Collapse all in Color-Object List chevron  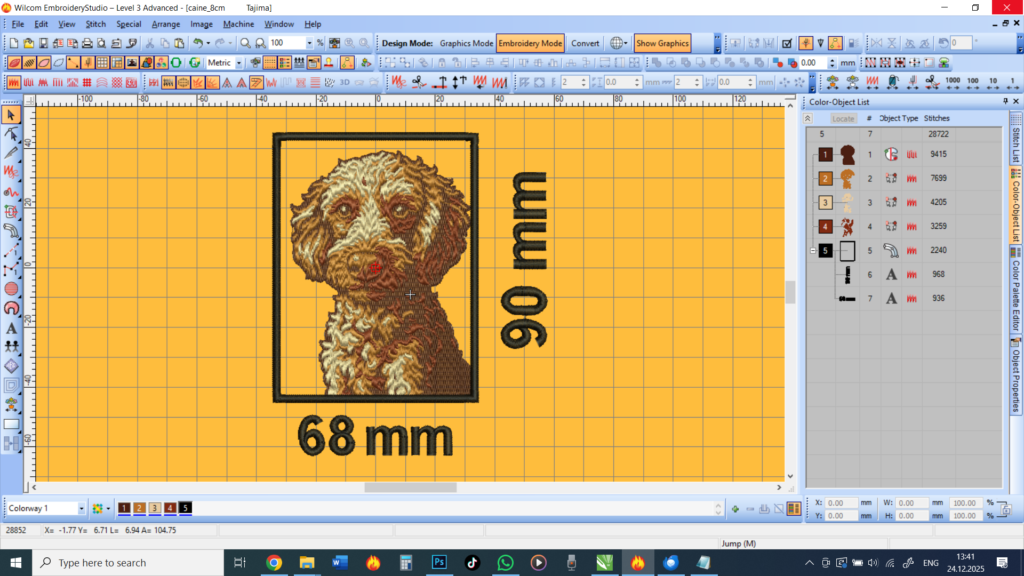(x=808, y=118)
